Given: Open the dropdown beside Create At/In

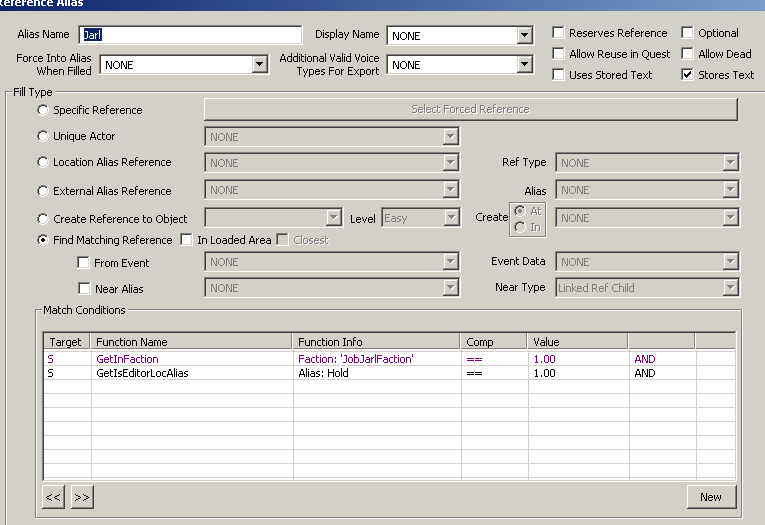Looking at the screenshot, I should 647,218.
